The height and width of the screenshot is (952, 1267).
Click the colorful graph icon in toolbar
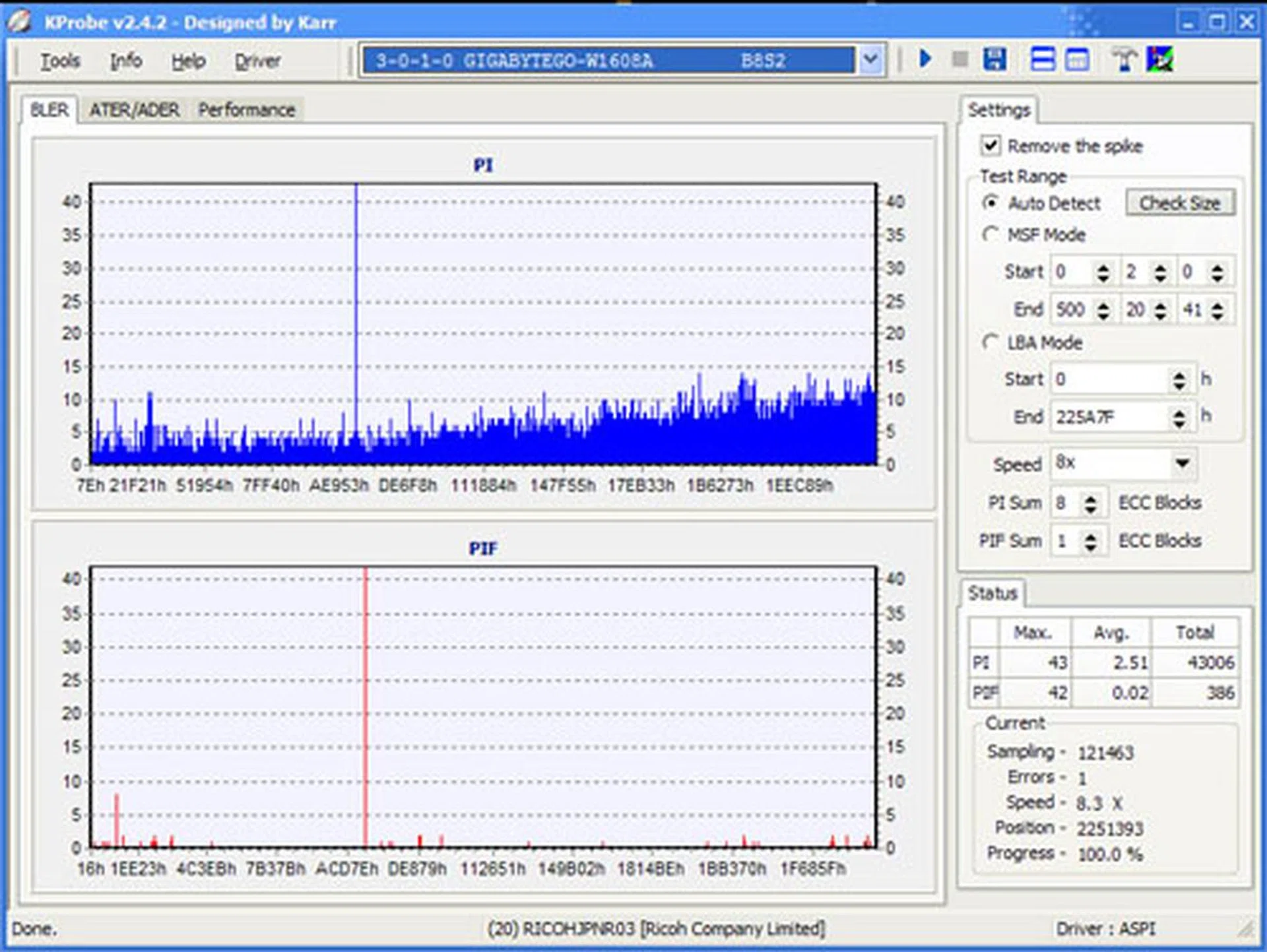1159,59
